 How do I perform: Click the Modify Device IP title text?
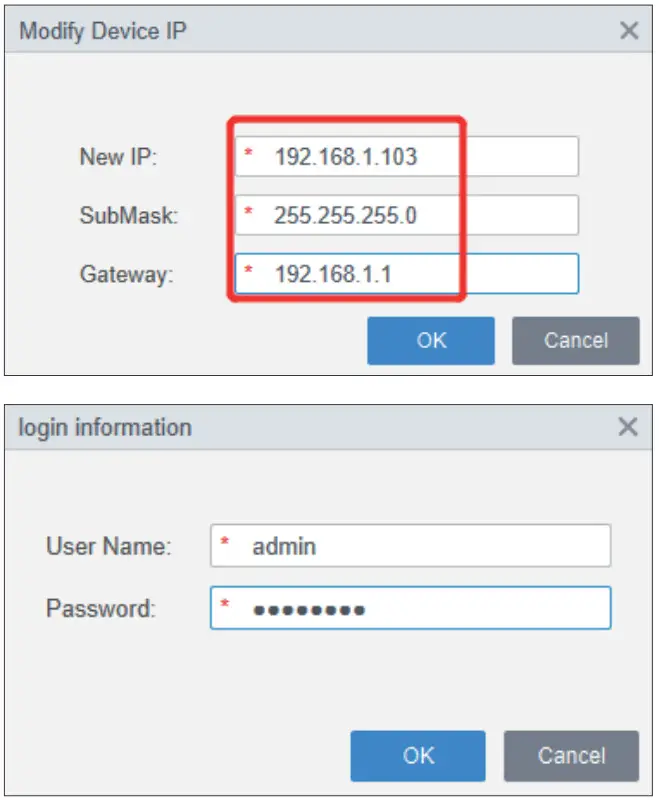(x=103, y=30)
